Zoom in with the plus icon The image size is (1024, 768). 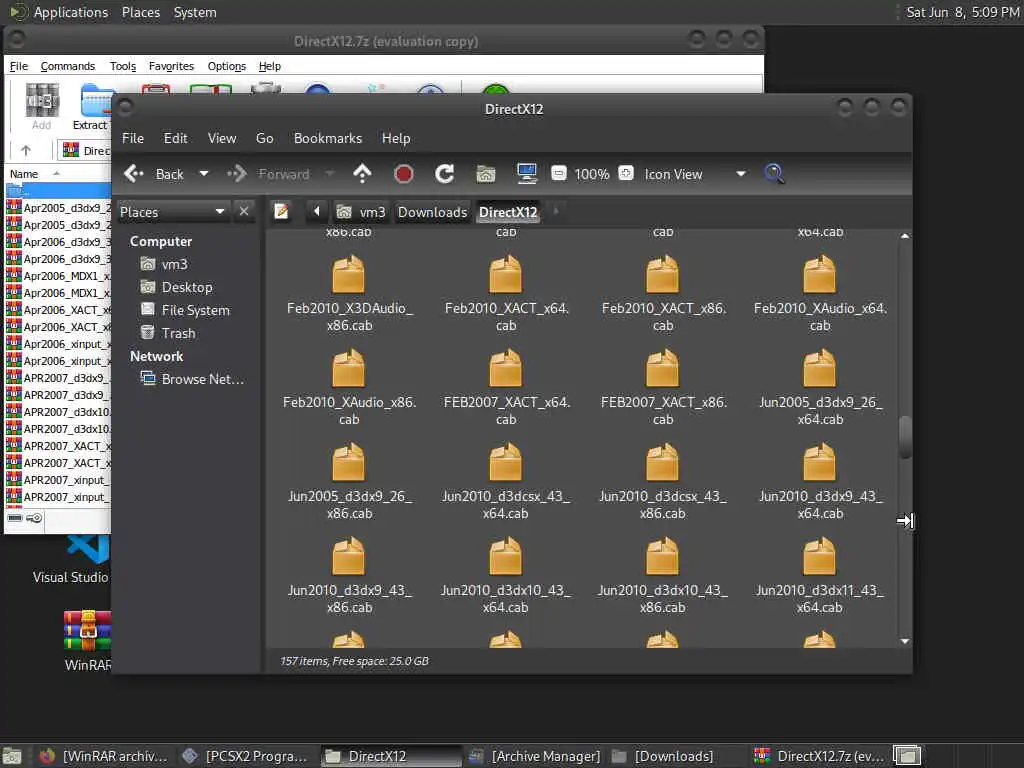click(x=626, y=174)
